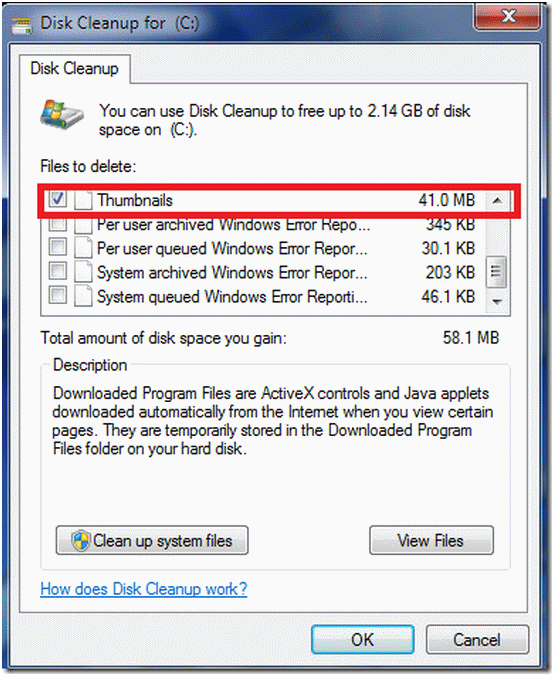This screenshot has width=554, height=676.
Task: Click the file list scroll down arrow
Action: pos(497,301)
